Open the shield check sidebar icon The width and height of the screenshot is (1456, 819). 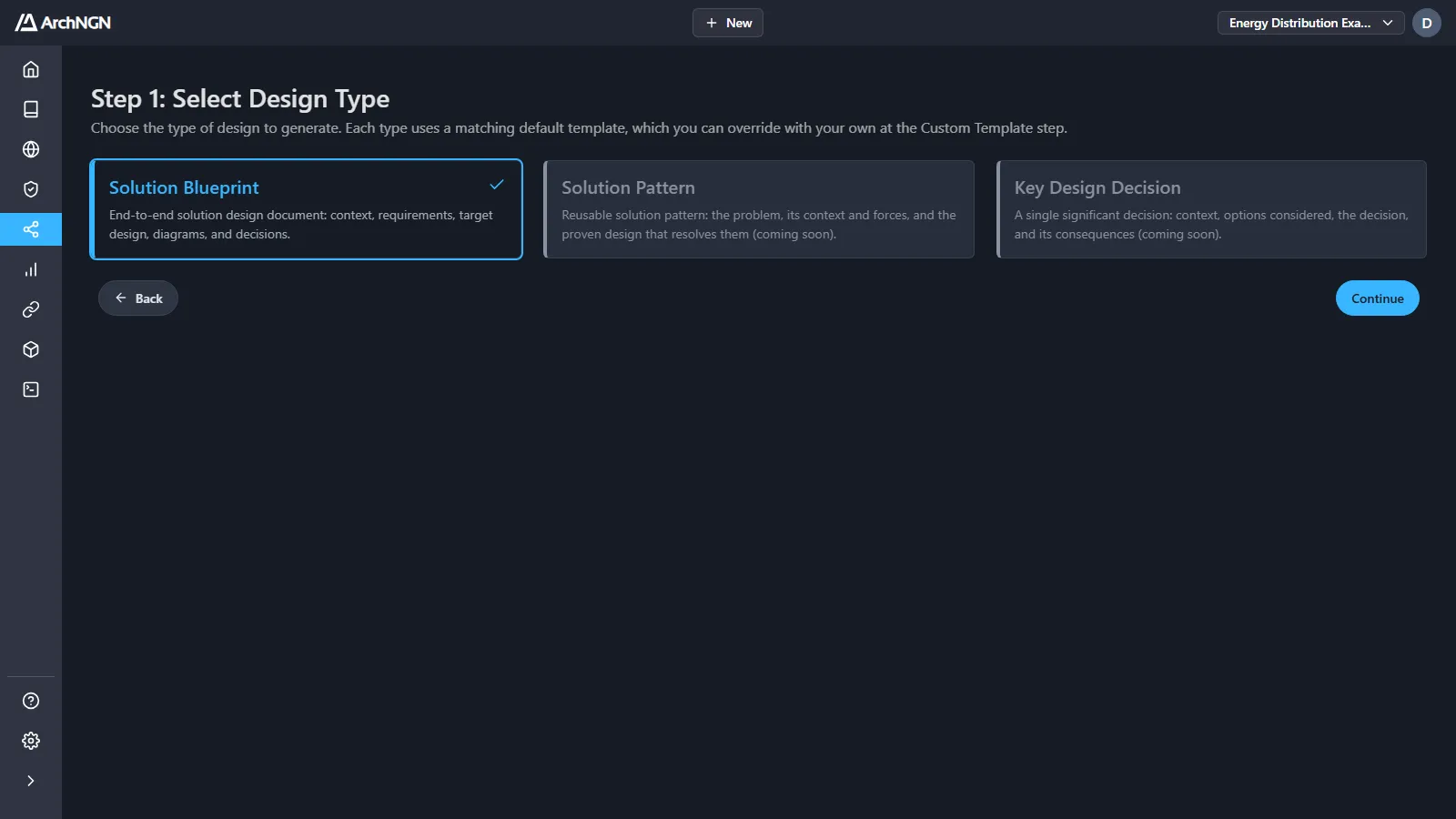31,189
